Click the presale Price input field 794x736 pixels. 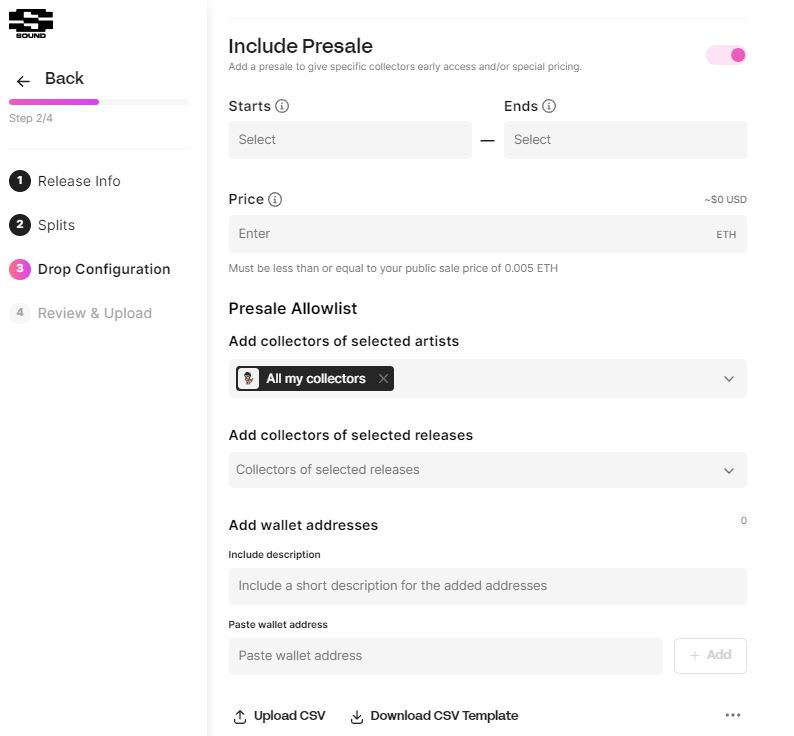(488, 234)
